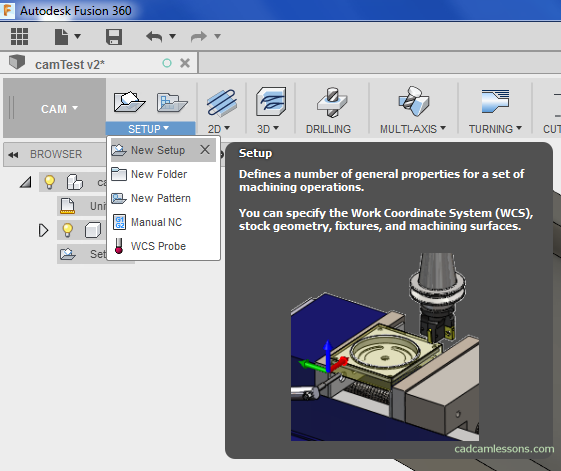Collapse the root component tree node

coord(25,182)
